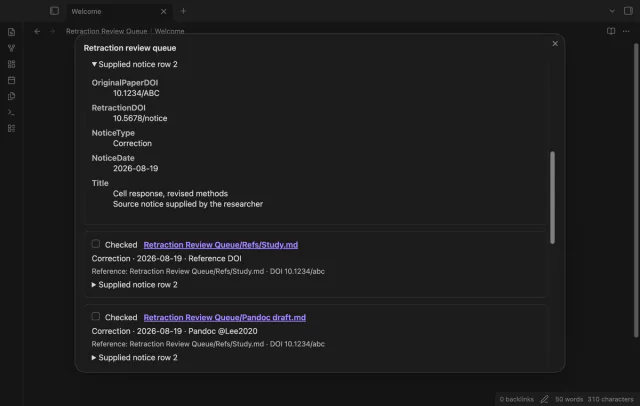Open more options three-dots menu
This screenshot has height=406, width=640.
[x=626, y=31]
